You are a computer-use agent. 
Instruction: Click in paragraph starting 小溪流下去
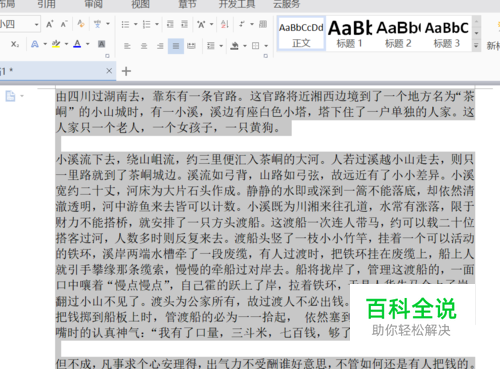point(265,246)
